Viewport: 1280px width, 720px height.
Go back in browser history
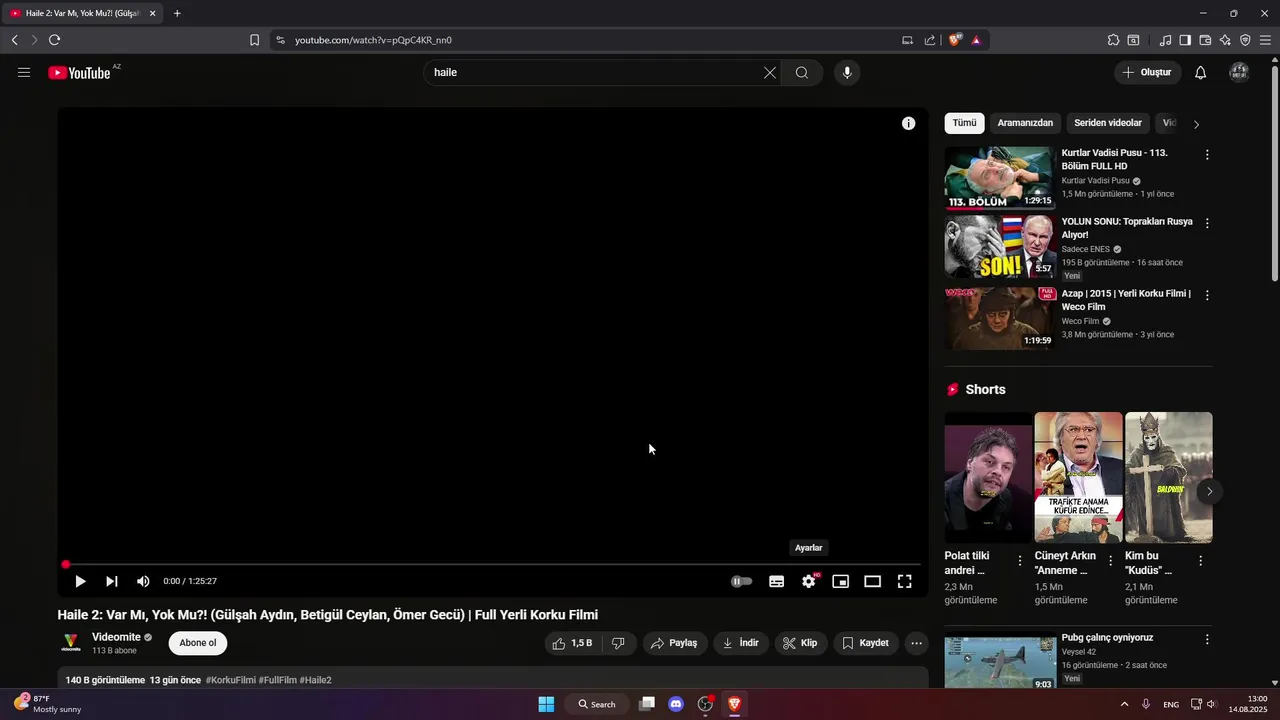14,40
